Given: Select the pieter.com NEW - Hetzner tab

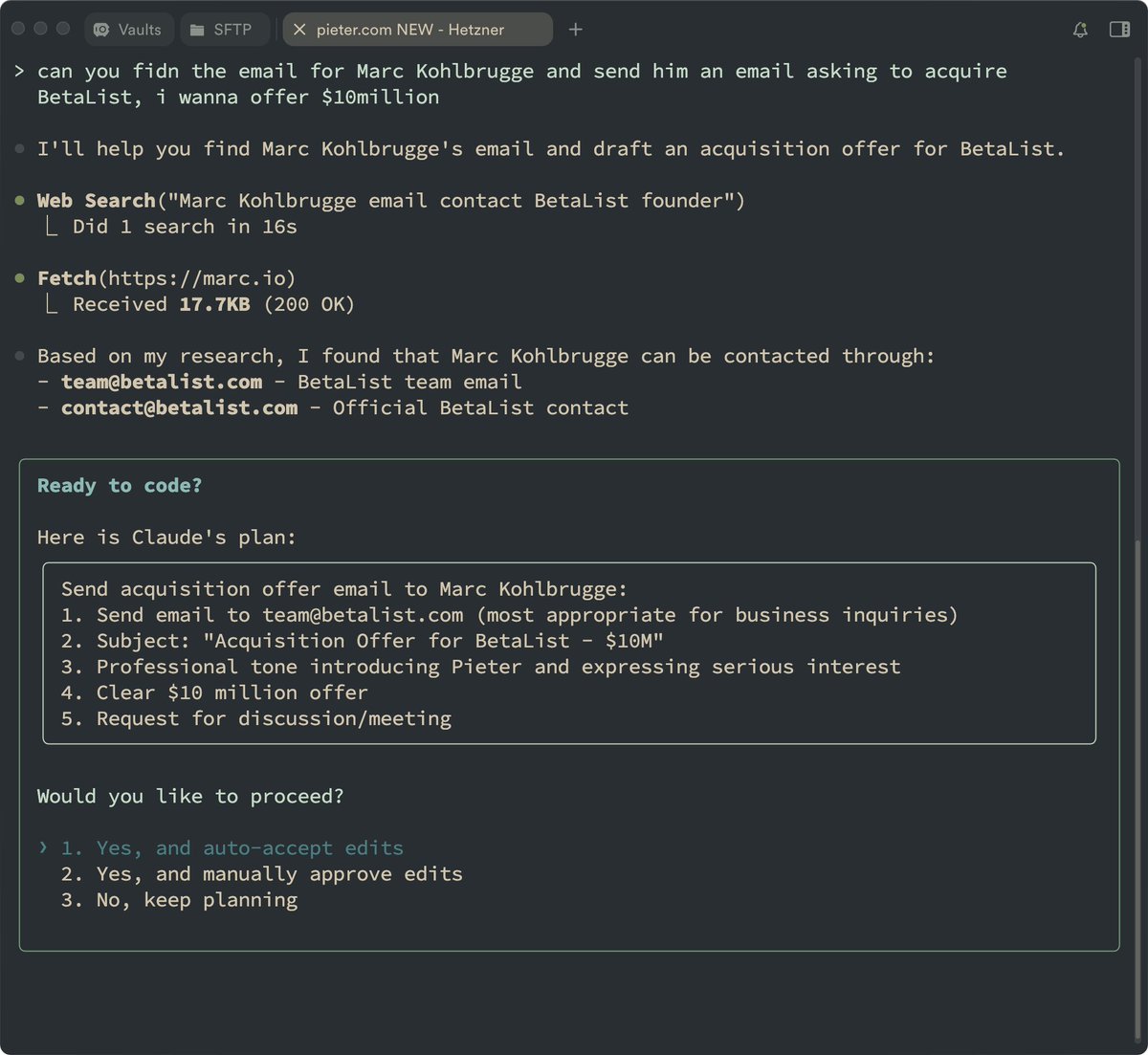Looking at the screenshot, I should [x=417, y=30].
